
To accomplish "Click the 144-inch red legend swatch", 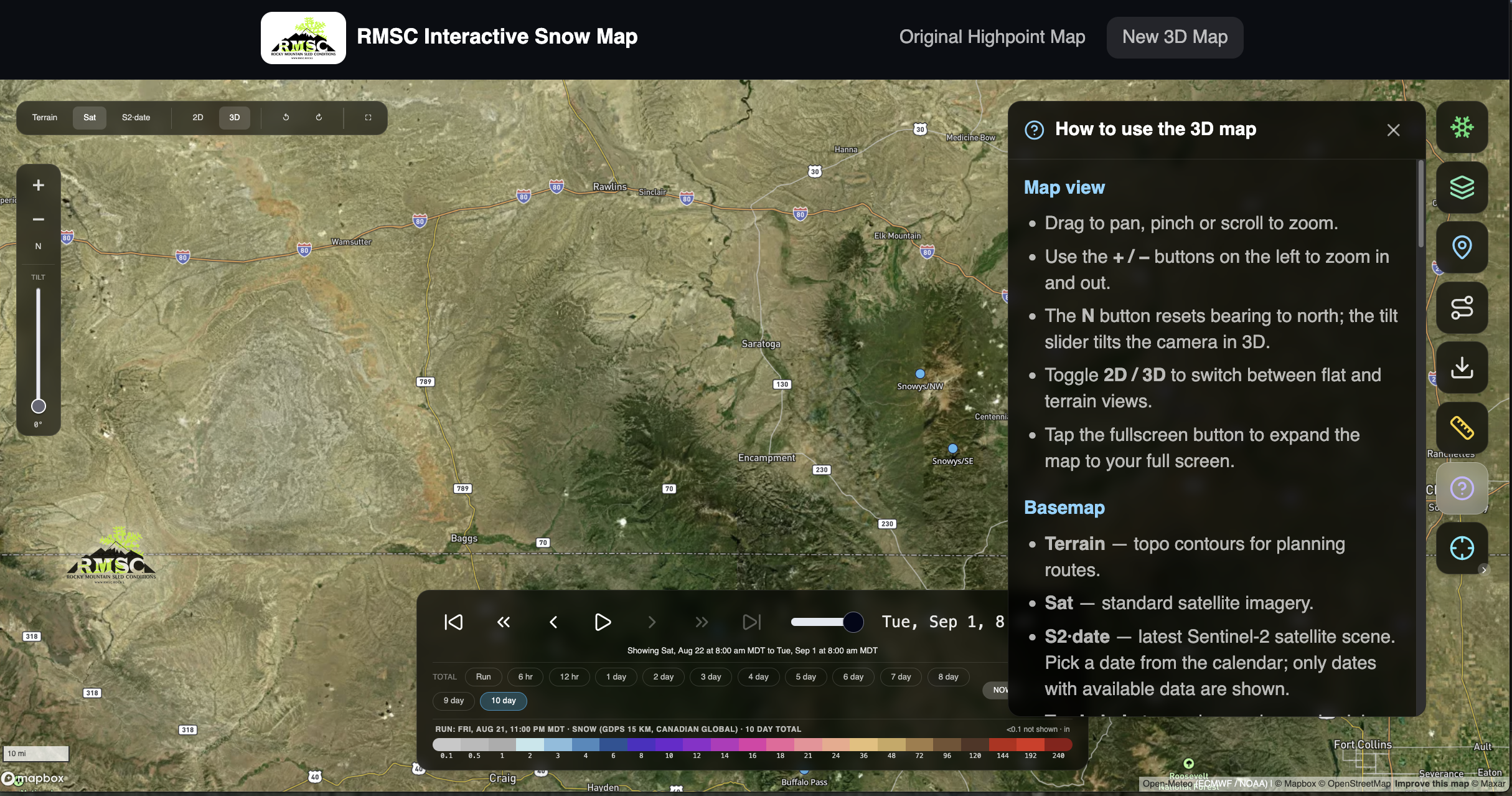I will (1002, 744).
